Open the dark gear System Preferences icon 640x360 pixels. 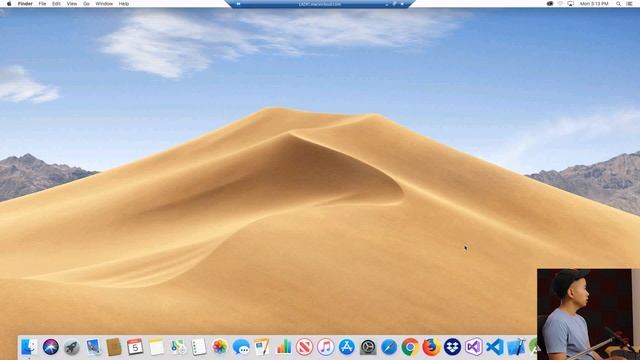click(368, 347)
